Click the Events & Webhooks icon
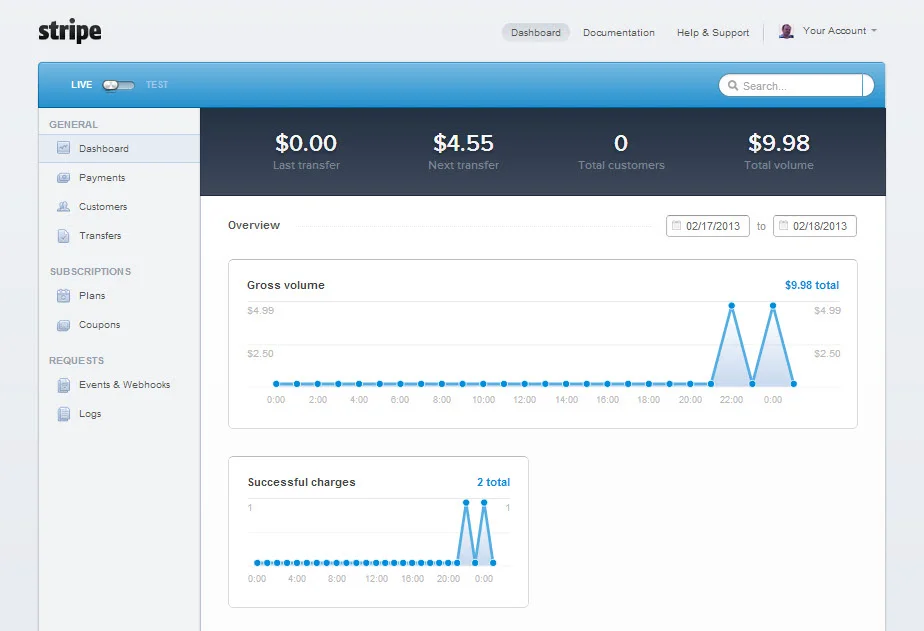Screen dimensions: 924x631 tap(63, 385)
